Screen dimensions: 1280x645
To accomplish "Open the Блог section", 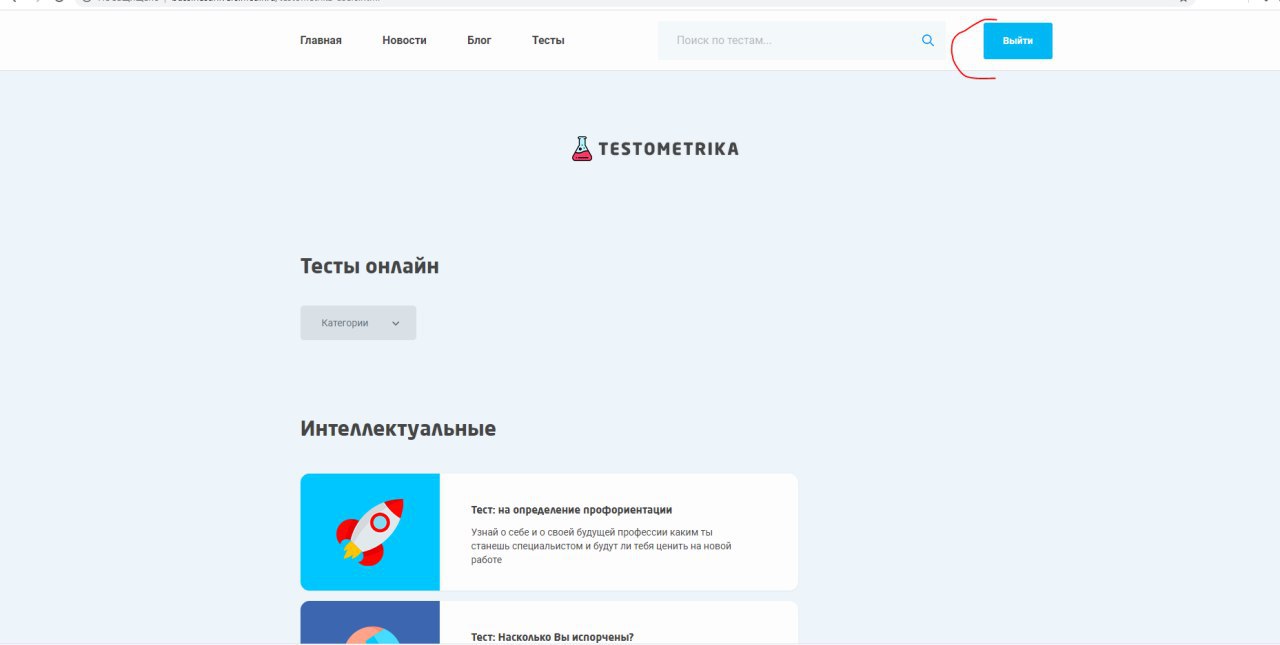I will coord(479,41).
